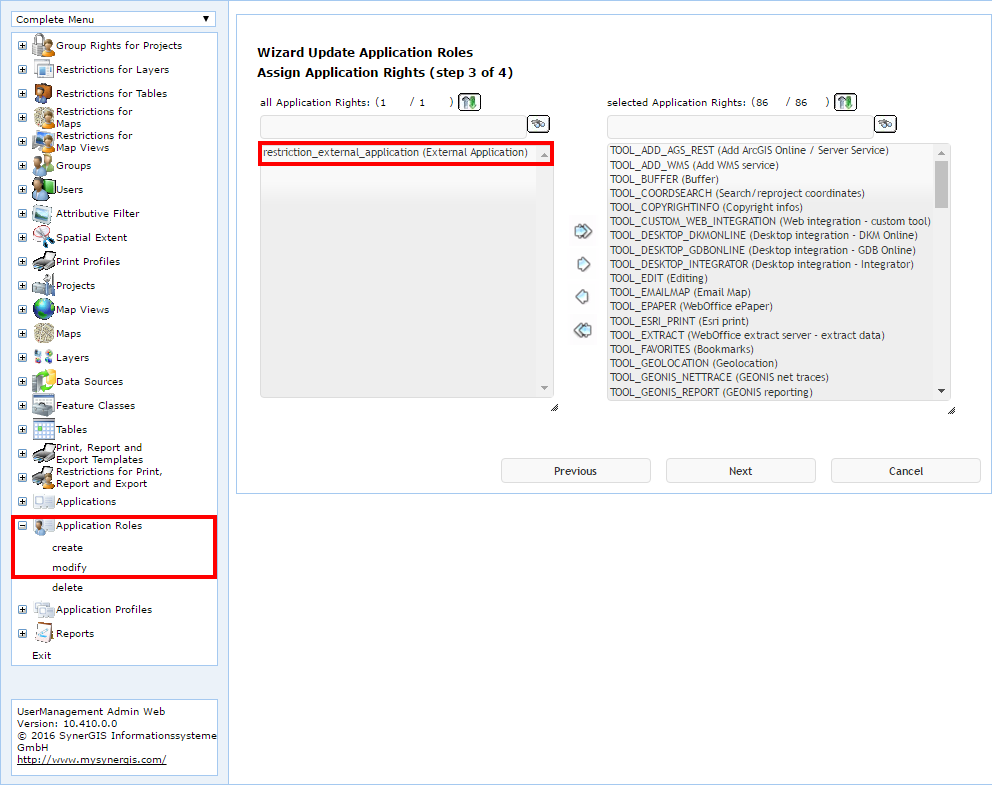
Task: Select create under Application Roles
Action: point(67,547)
